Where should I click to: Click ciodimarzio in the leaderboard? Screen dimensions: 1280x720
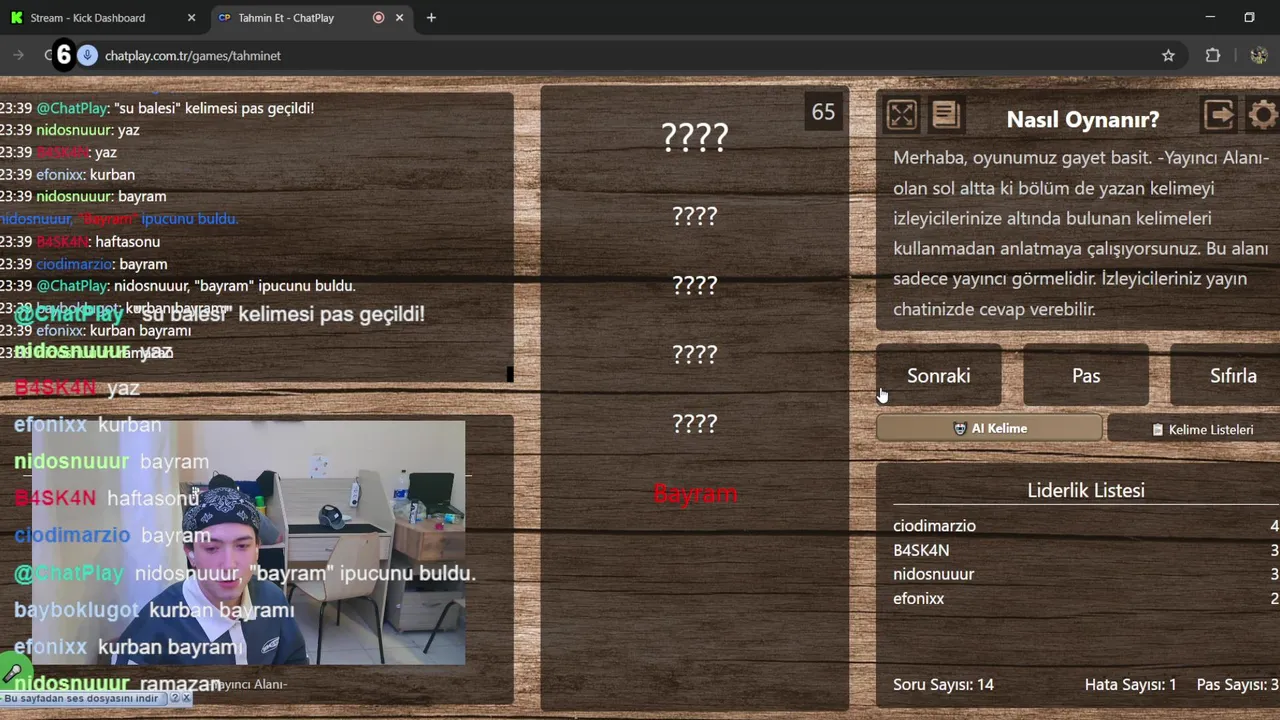click(x=934, y=526)
